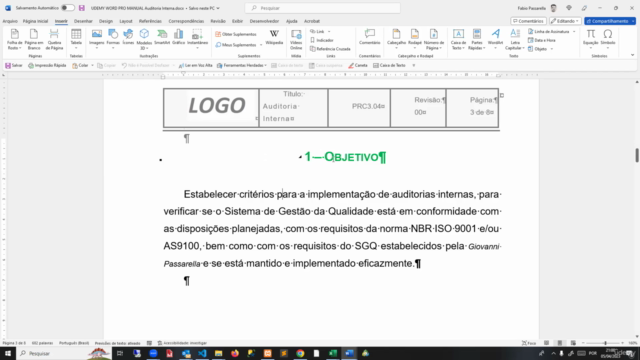Screen dimensions: 640x360
Task: Open the Cabeçalho header options
Action: 396,40
